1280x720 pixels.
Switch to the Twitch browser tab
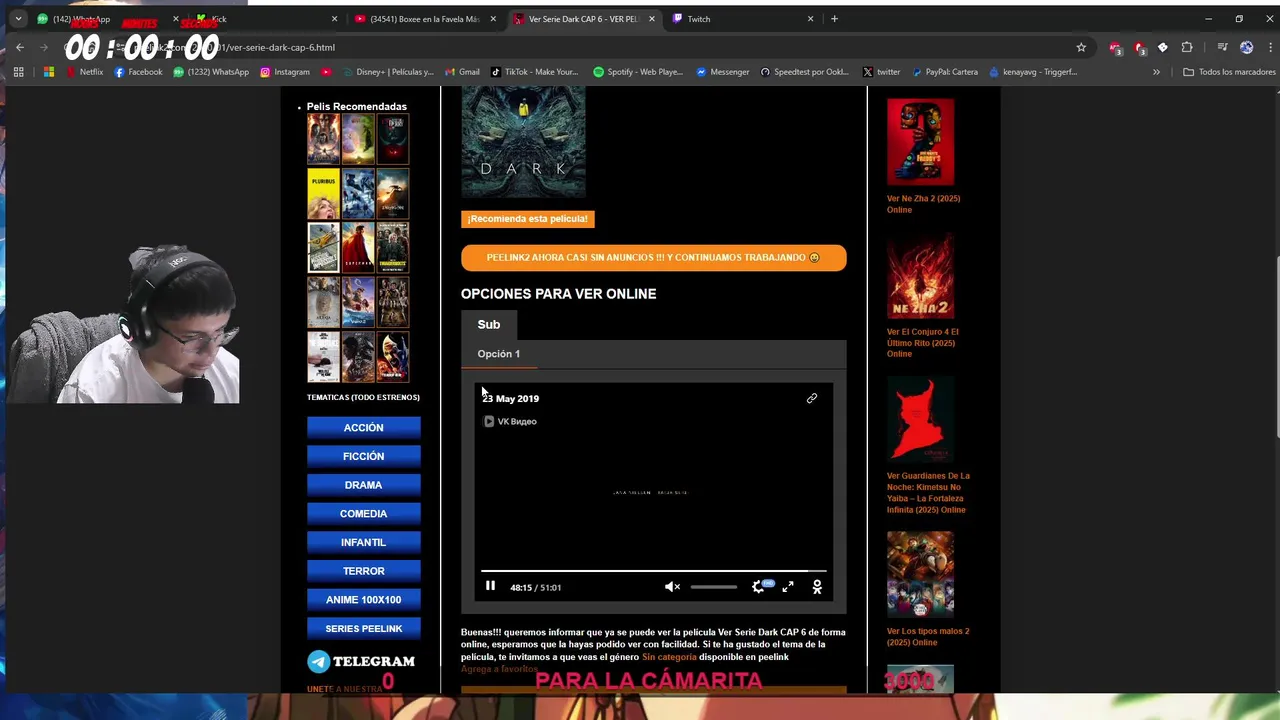point(740,19)
